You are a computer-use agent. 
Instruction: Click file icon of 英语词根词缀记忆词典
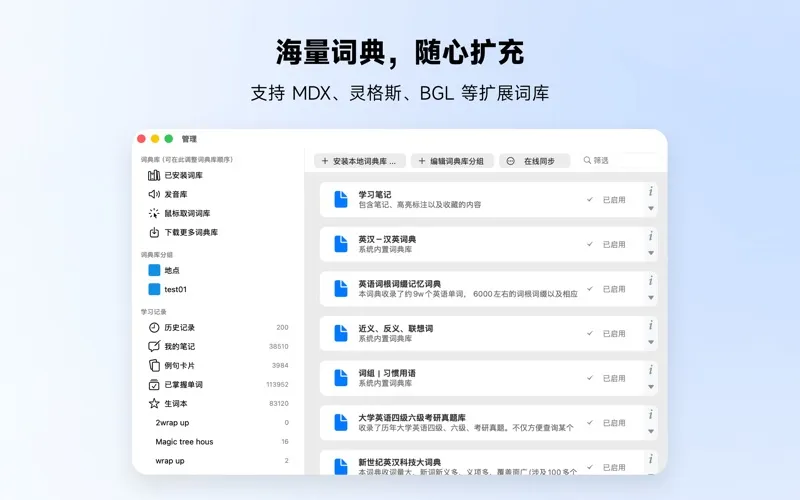341,289
